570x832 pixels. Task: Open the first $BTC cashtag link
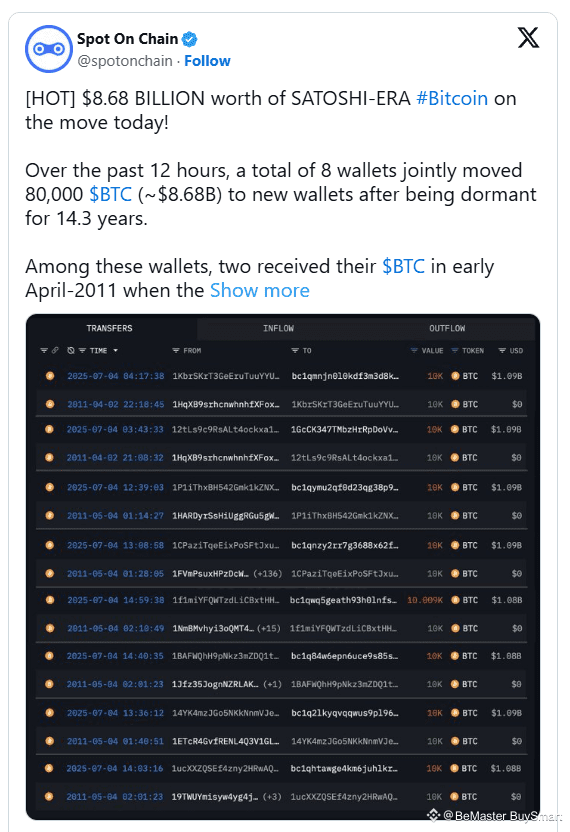[110, 195]
